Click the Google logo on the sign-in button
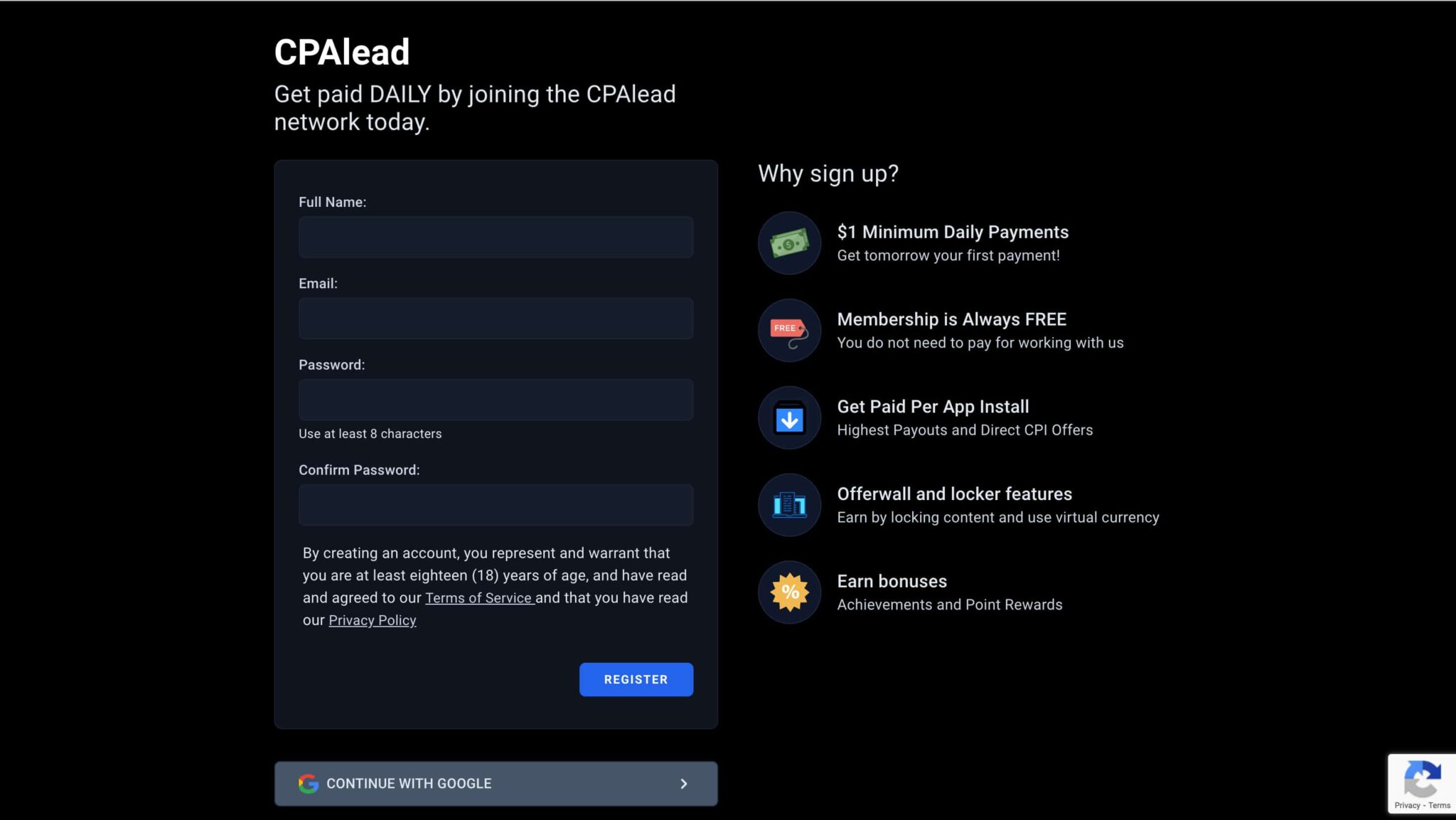Screen dimensions: 1456x820 click(309, 783)
